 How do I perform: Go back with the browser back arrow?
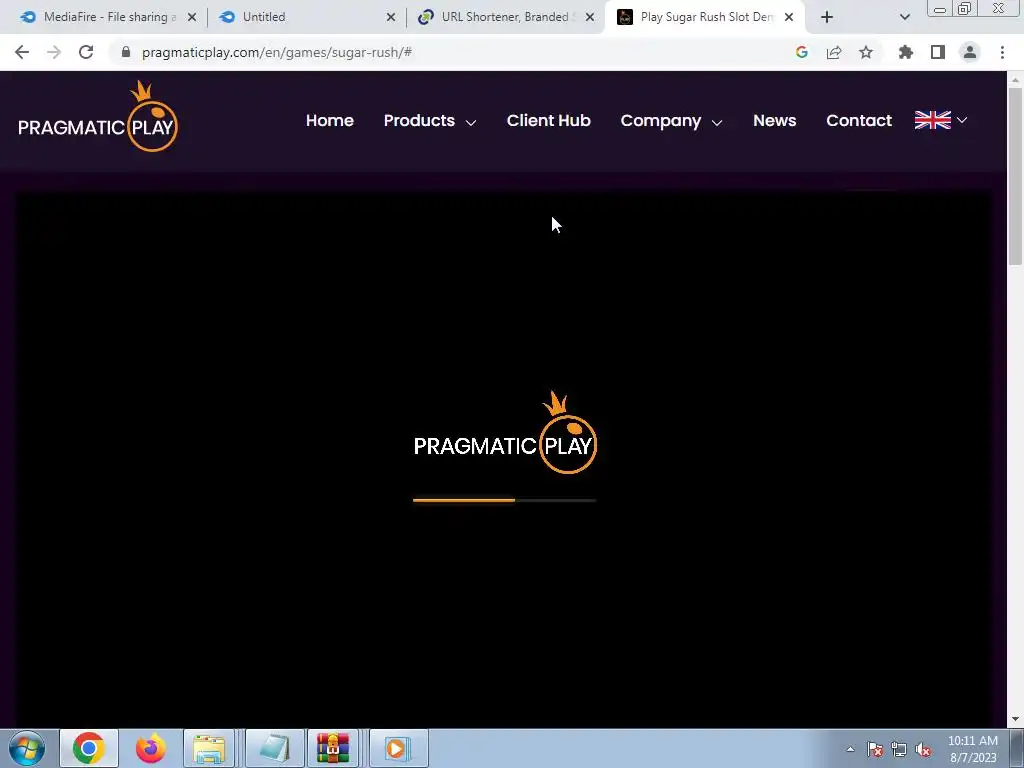22,52
